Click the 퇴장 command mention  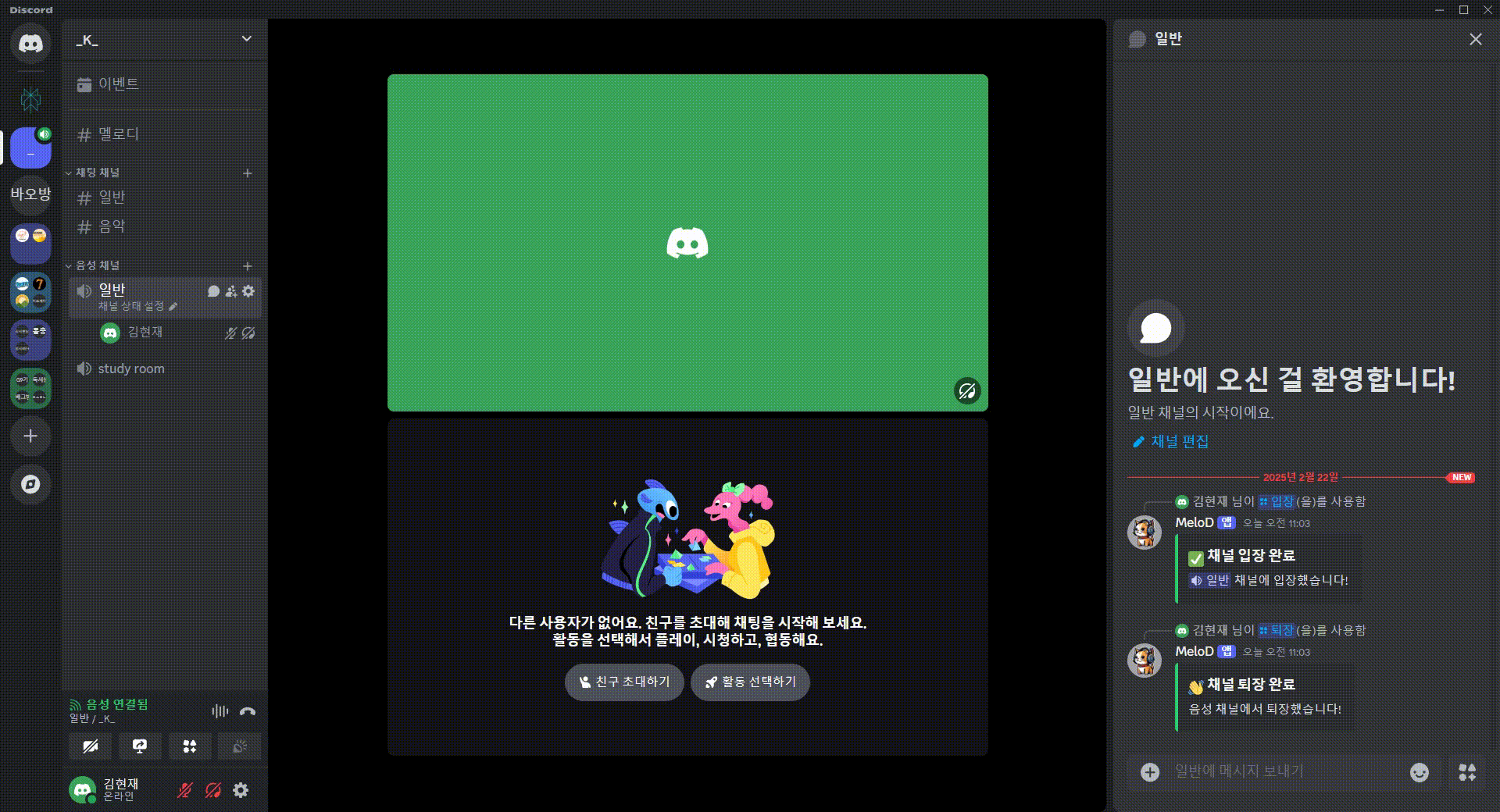[1277, 630]
